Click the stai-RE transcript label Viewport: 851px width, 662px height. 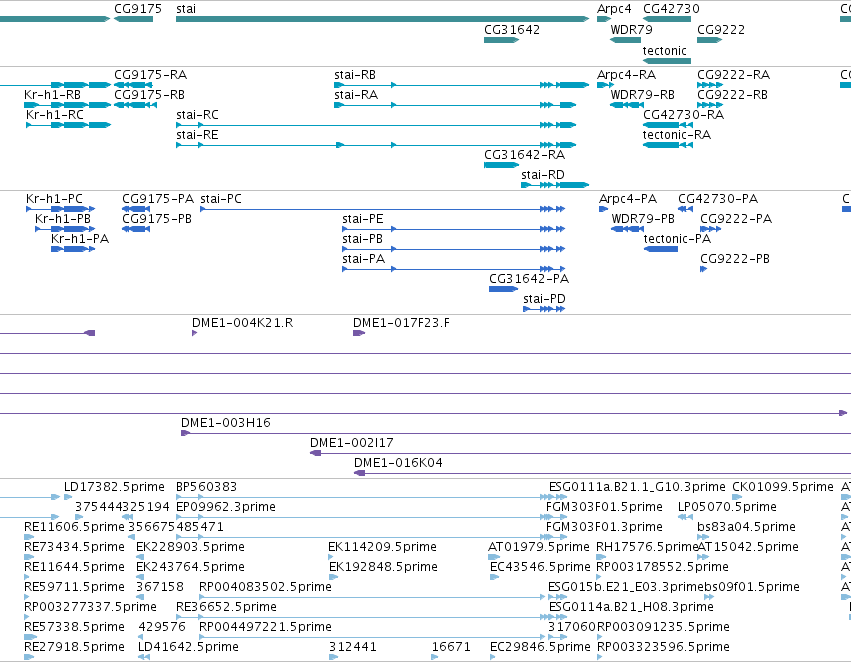(197, 135)
